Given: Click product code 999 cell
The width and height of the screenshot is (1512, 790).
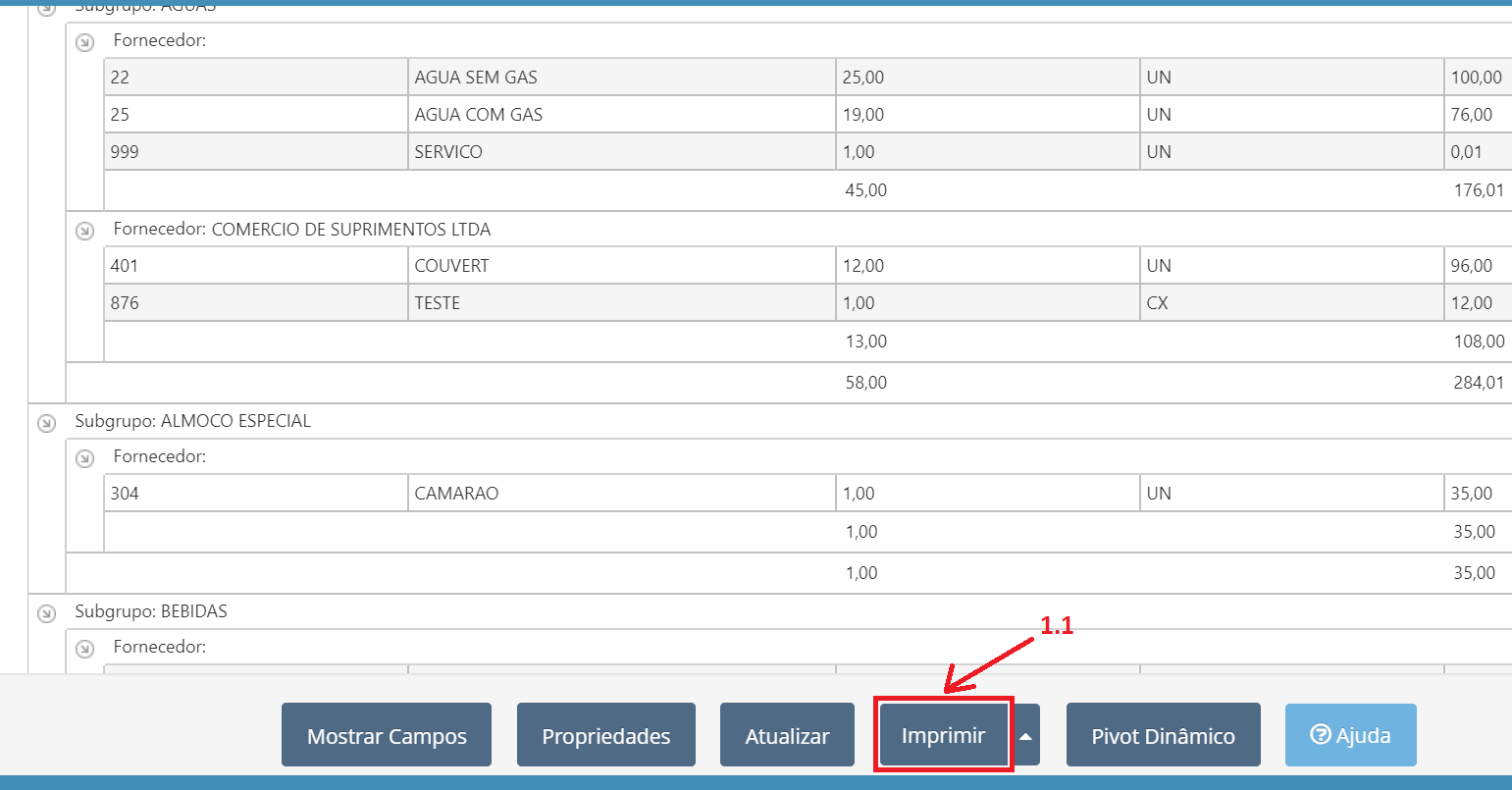Looking at the screenshot, I should pos(256,152).
